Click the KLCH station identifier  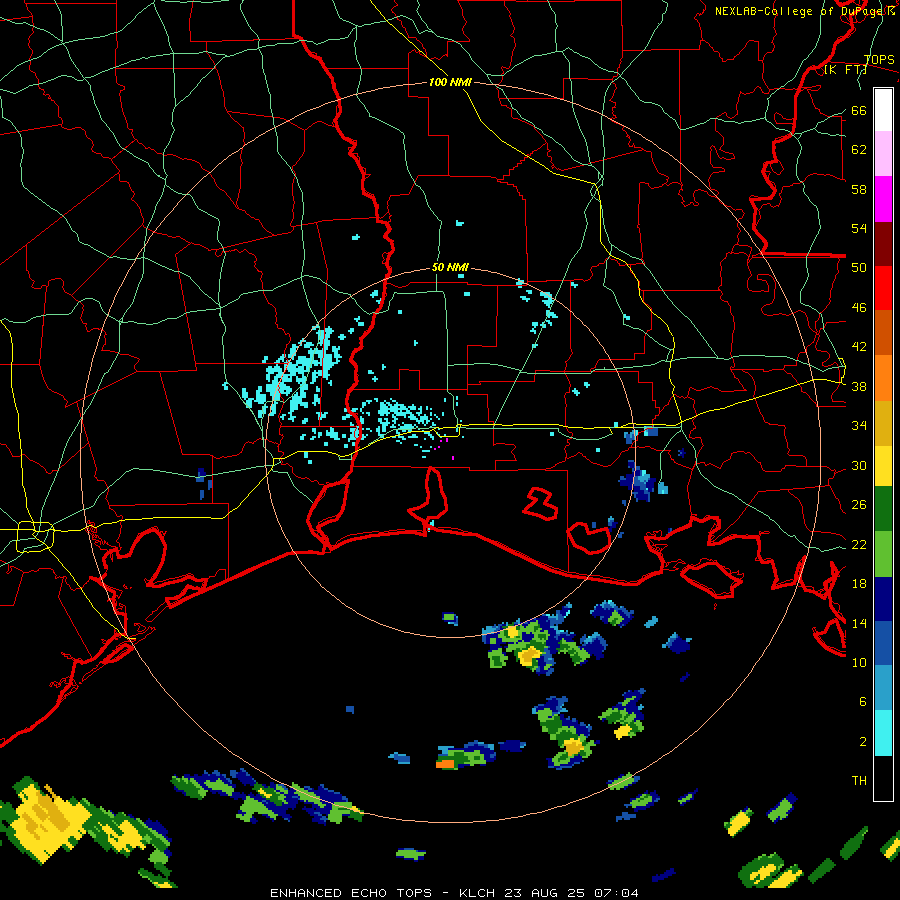[x=477, y=893]
